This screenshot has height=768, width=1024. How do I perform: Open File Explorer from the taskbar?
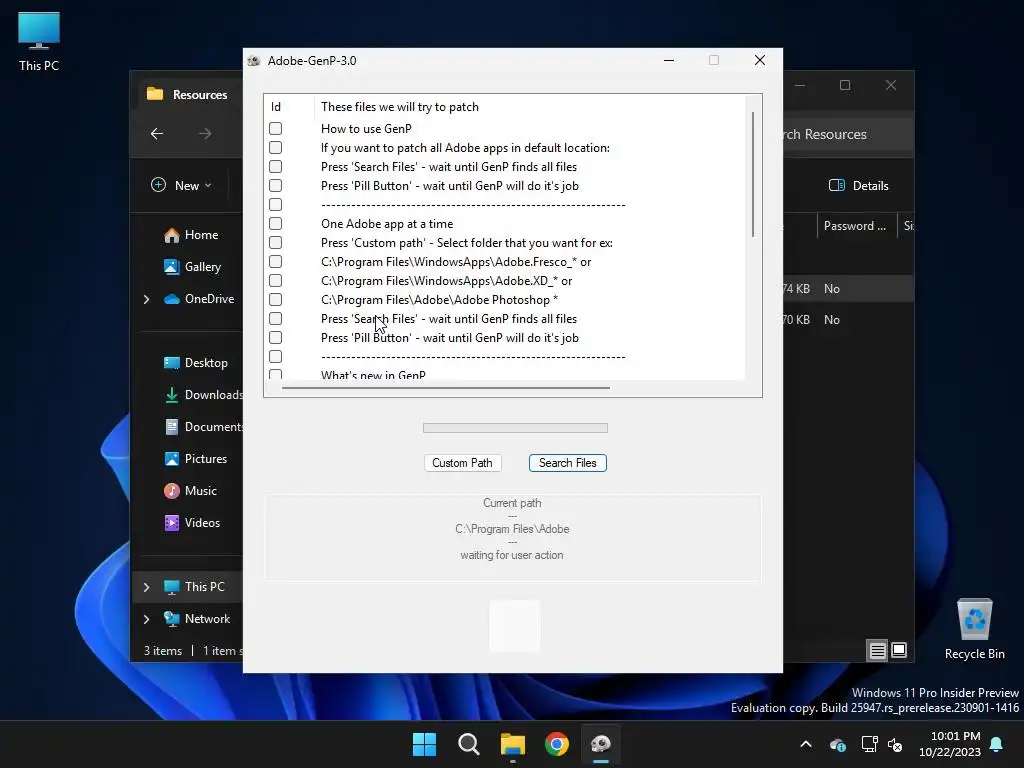pos(513,744)
